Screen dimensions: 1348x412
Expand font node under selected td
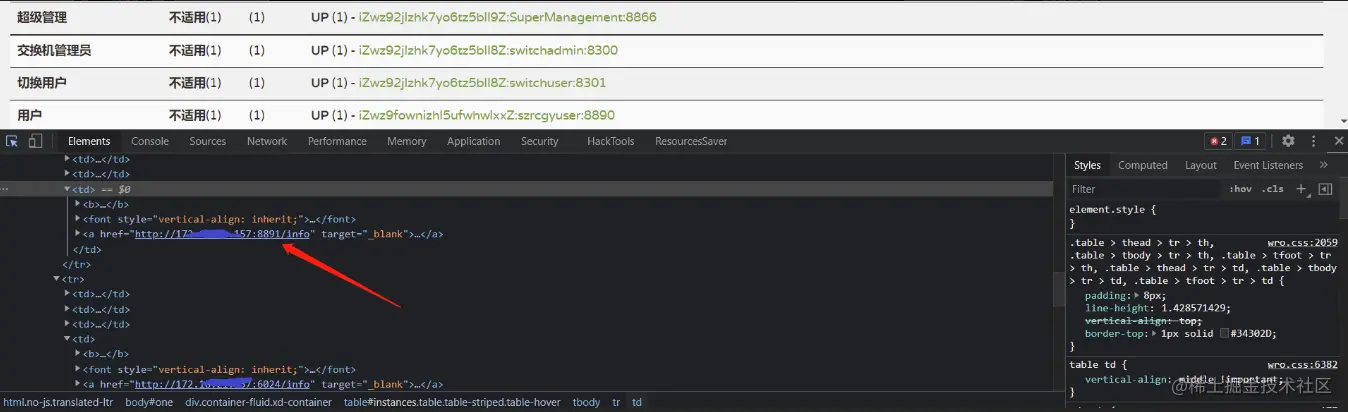click(79, 219)
